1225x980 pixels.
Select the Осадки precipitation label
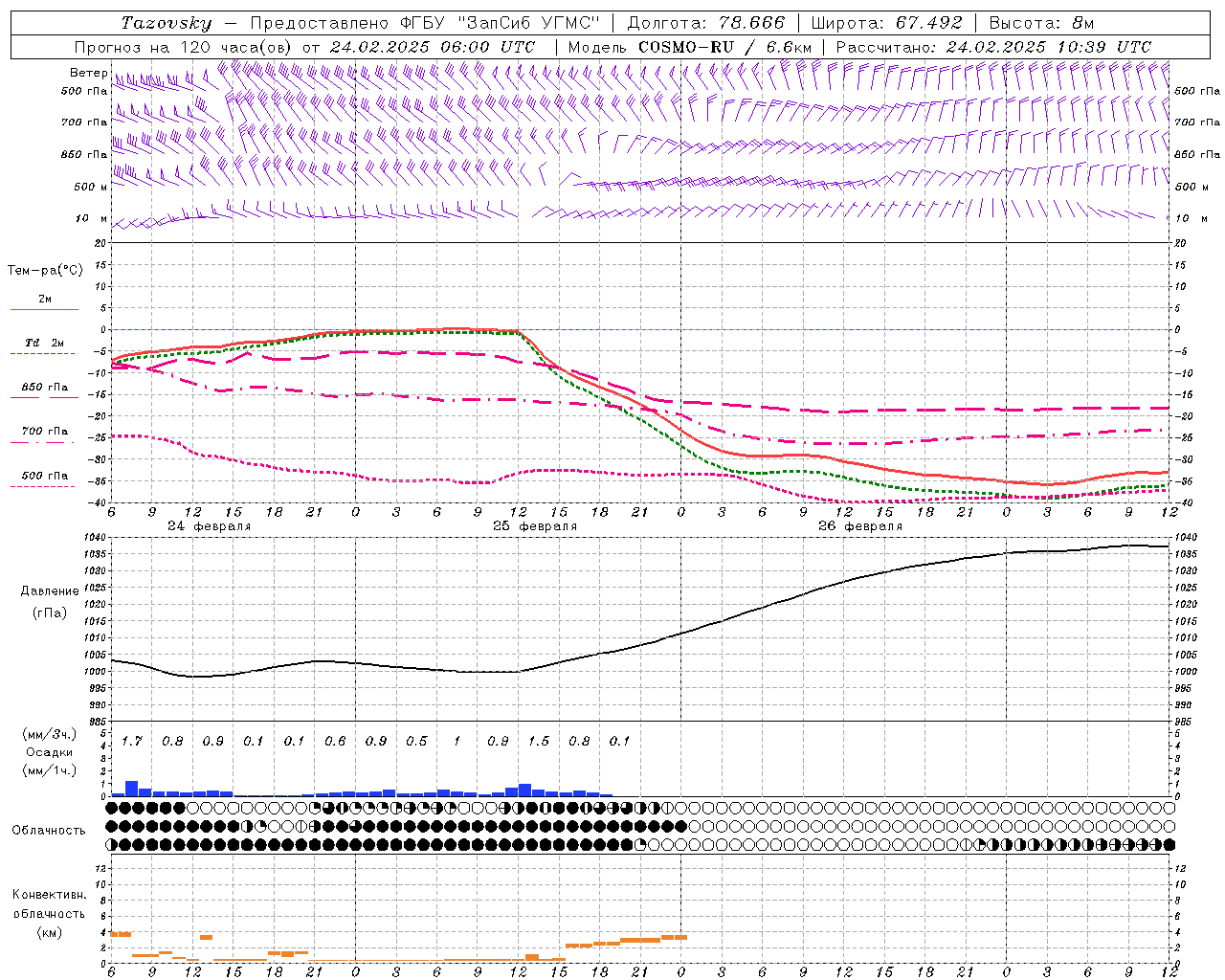tap(50, 752)
